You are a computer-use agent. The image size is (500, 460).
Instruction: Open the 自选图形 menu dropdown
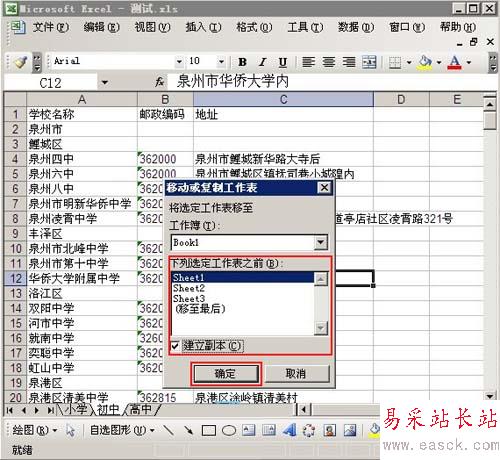122,430
